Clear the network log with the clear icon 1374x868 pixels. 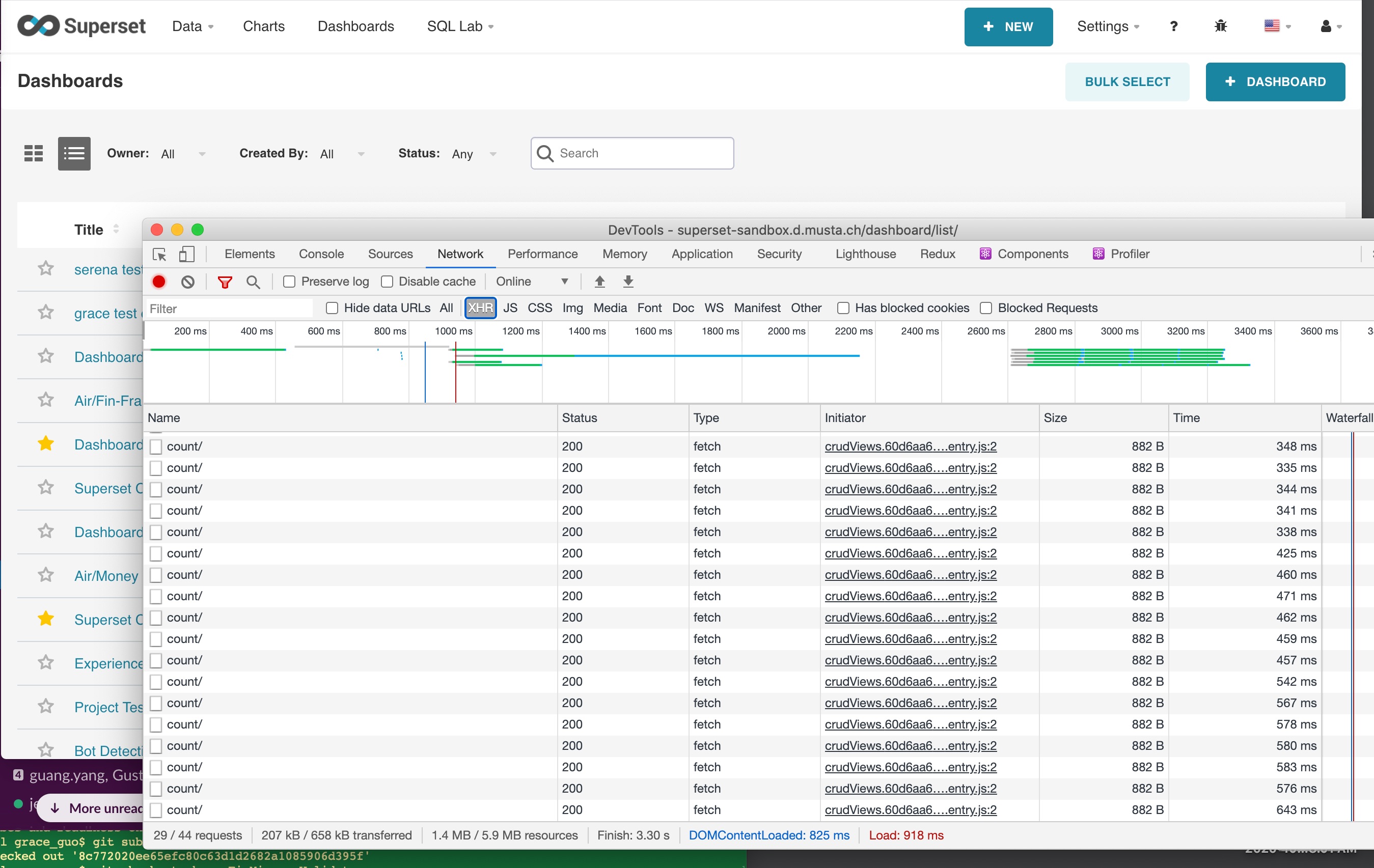[188, 282]
